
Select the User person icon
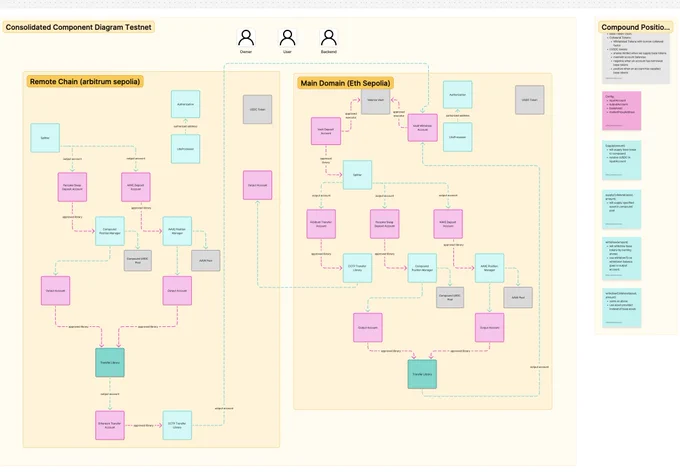(287, 38)
